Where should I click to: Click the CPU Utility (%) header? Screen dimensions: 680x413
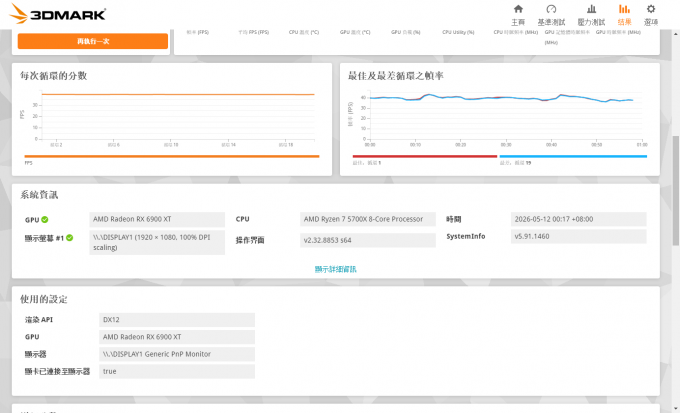[458, 33]
